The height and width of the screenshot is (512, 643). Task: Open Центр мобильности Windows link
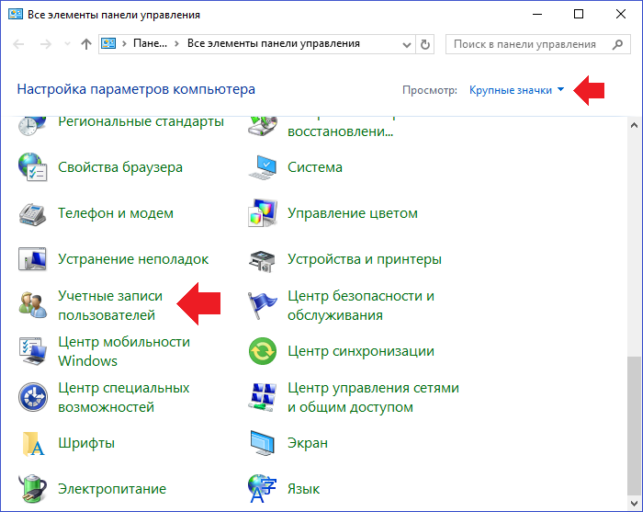(x=124, y=351)
